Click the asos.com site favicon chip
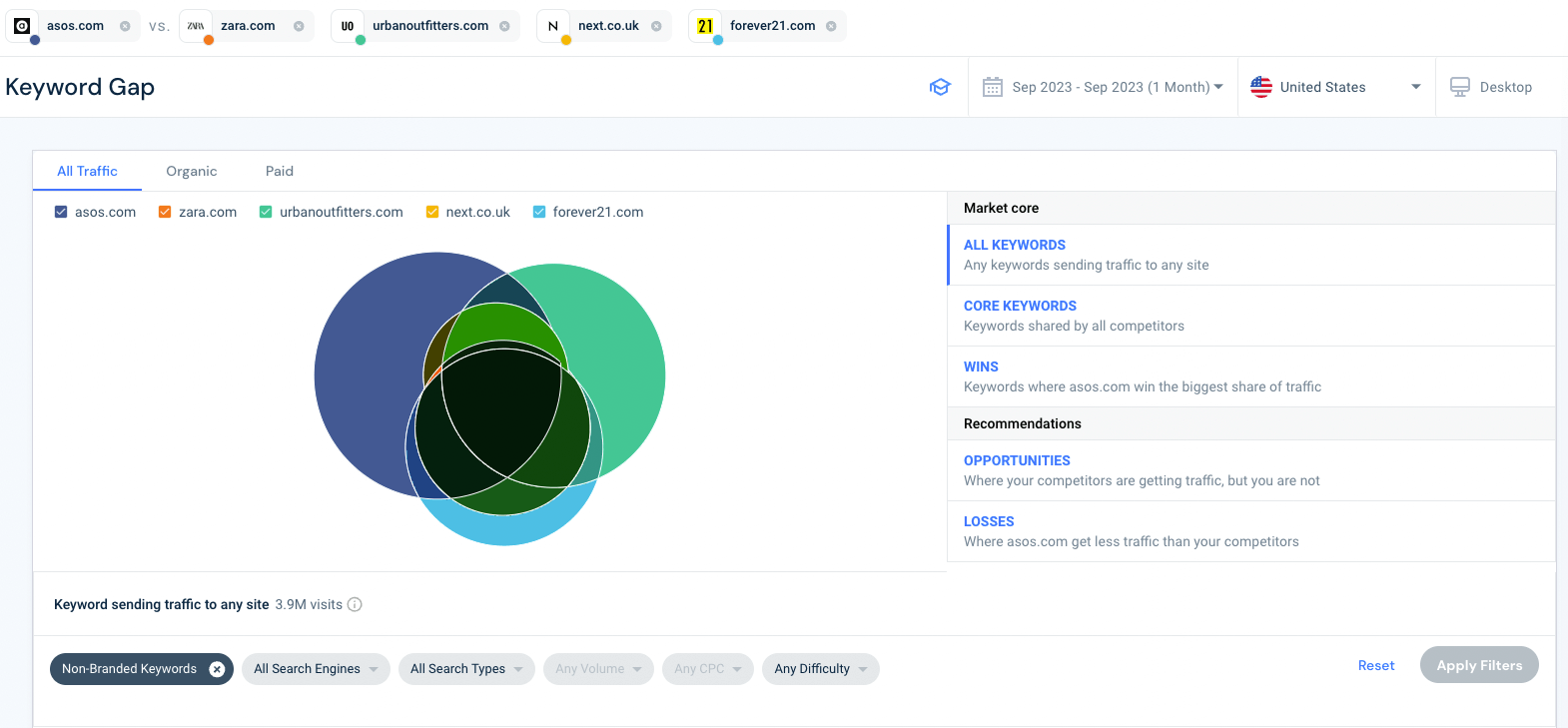Screen dimensions: 1568x728 tap(22, 26)
